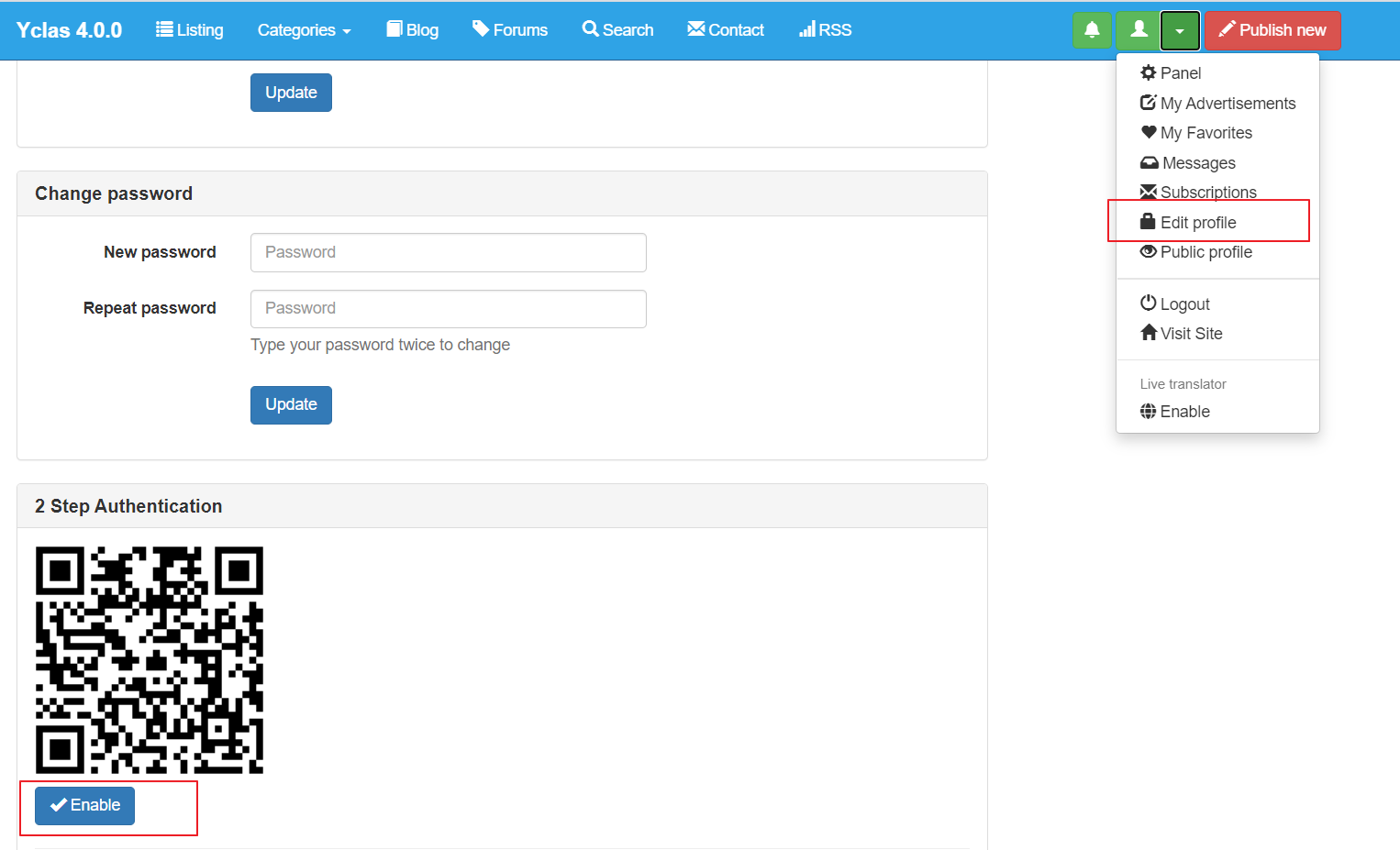Click Update under Change password
1400x850 pixels.
pyautogui.click(x=291, y=405)
